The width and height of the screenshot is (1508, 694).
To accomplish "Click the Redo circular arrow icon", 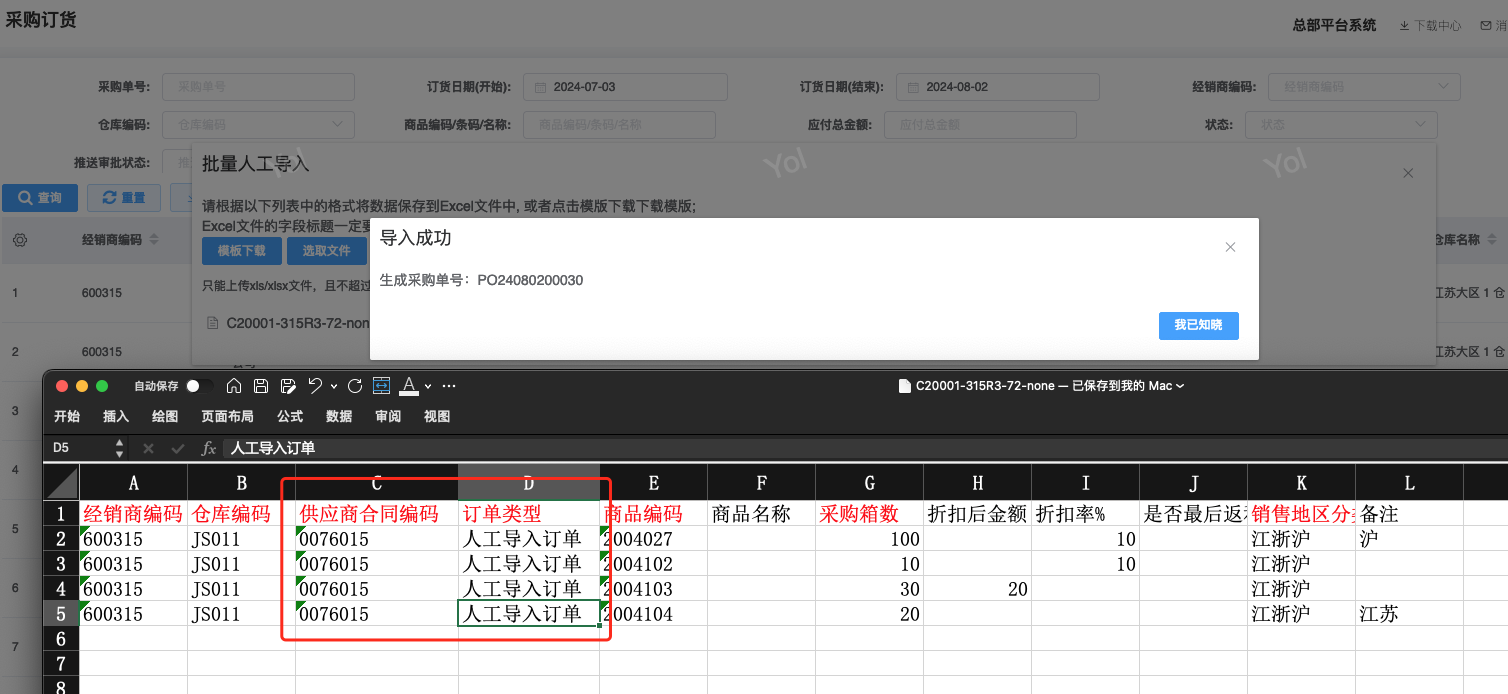I will (355, 386).
